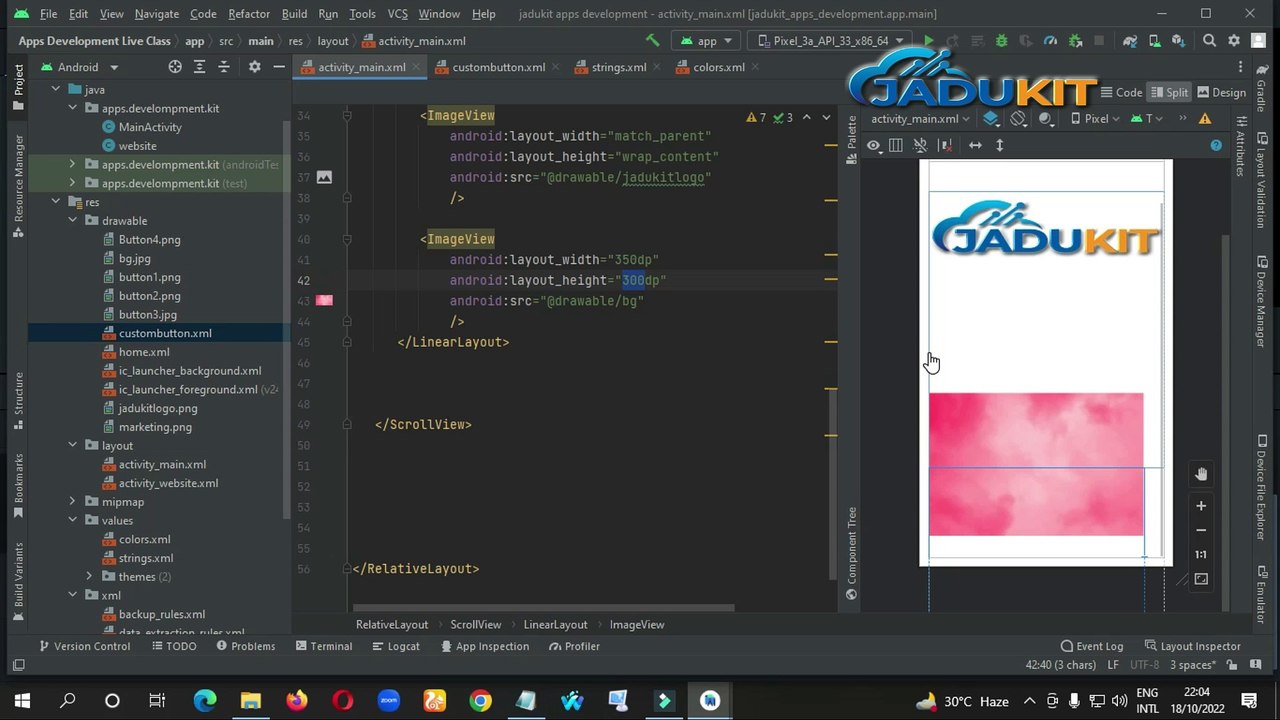1280x720 pixels.
Task: Open Pixel device dropdown for preview
Action: pos(1093,119)
